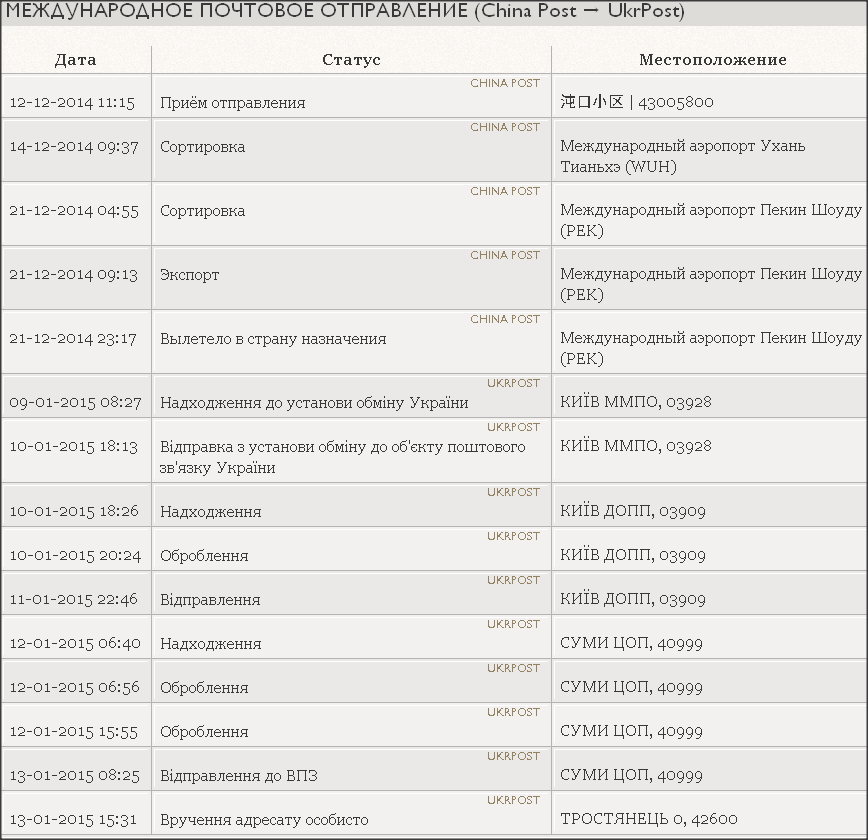Select the Приём отправления status entry
The height and width of the screenshot is (840, 868).
[x=233, y=103]
